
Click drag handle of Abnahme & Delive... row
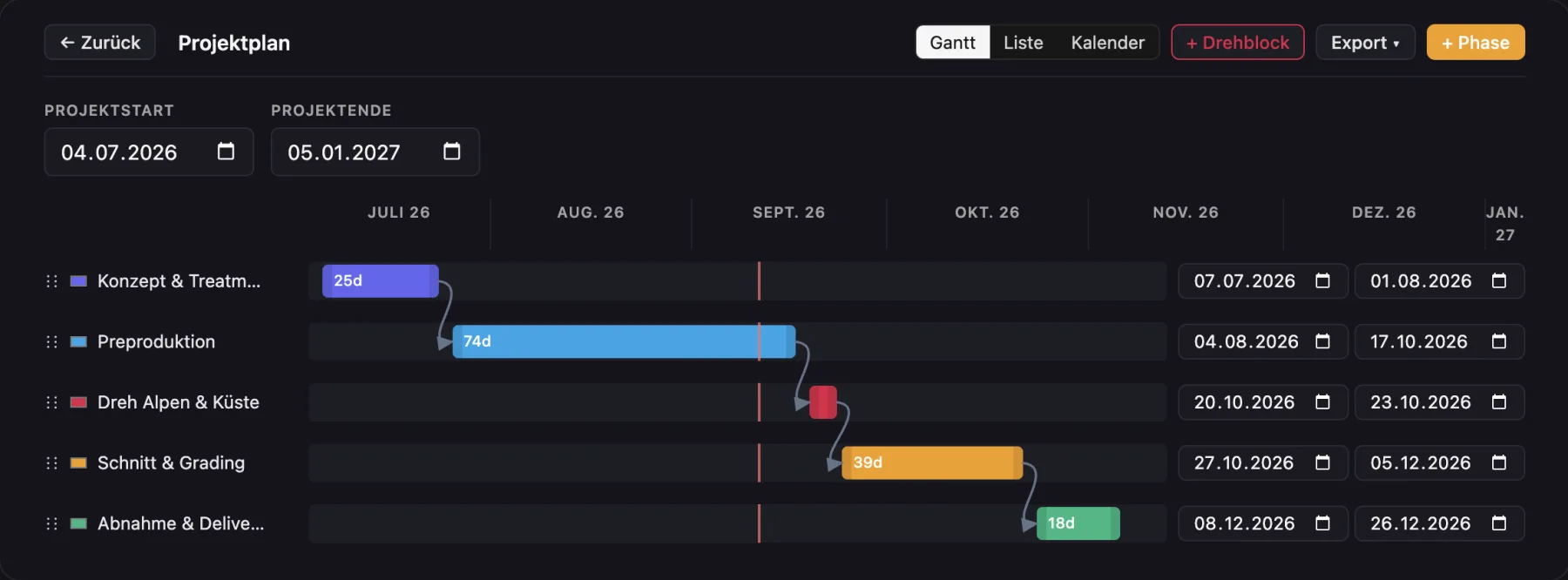coord(51,523)
